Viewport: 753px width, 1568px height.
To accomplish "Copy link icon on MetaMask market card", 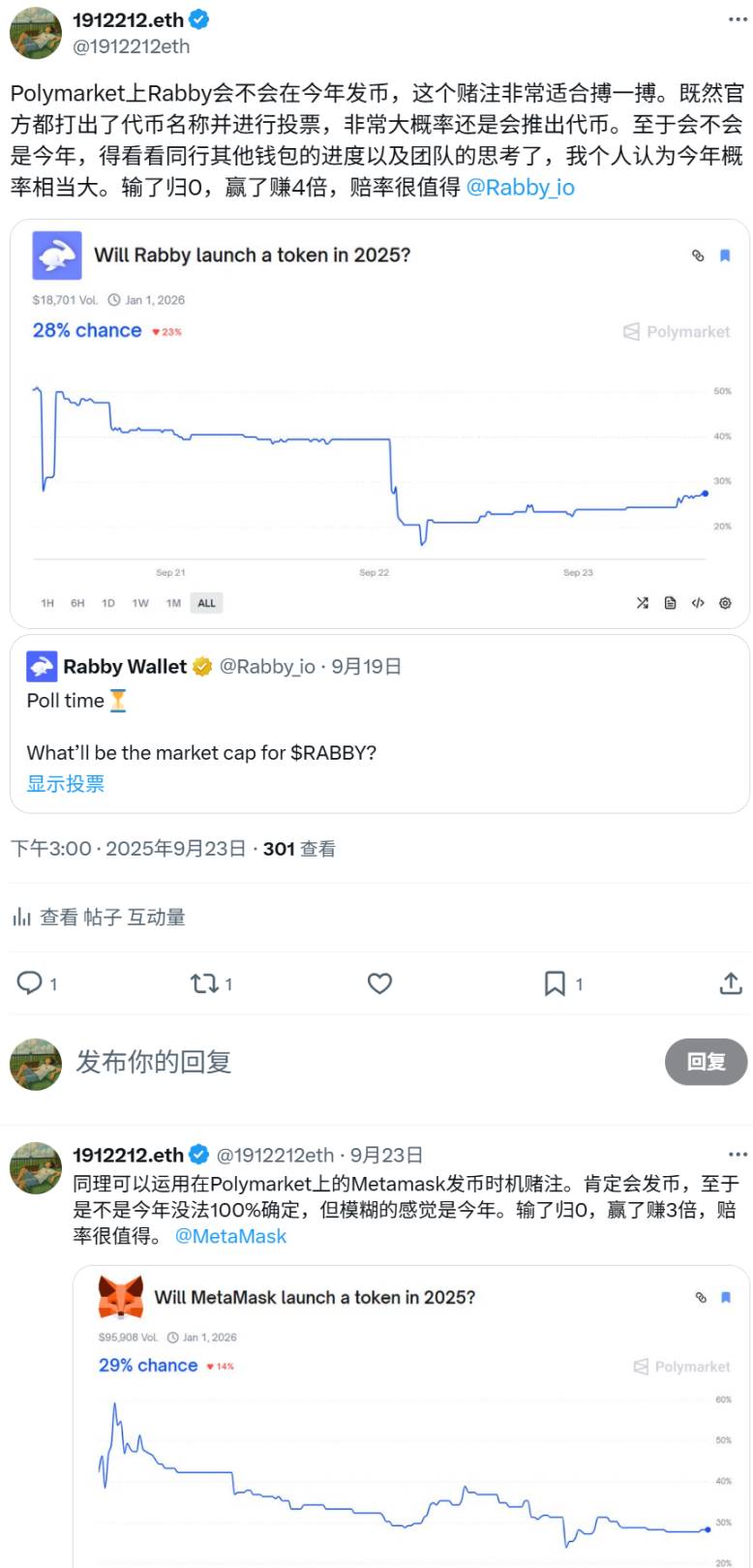I will 701,1297.
